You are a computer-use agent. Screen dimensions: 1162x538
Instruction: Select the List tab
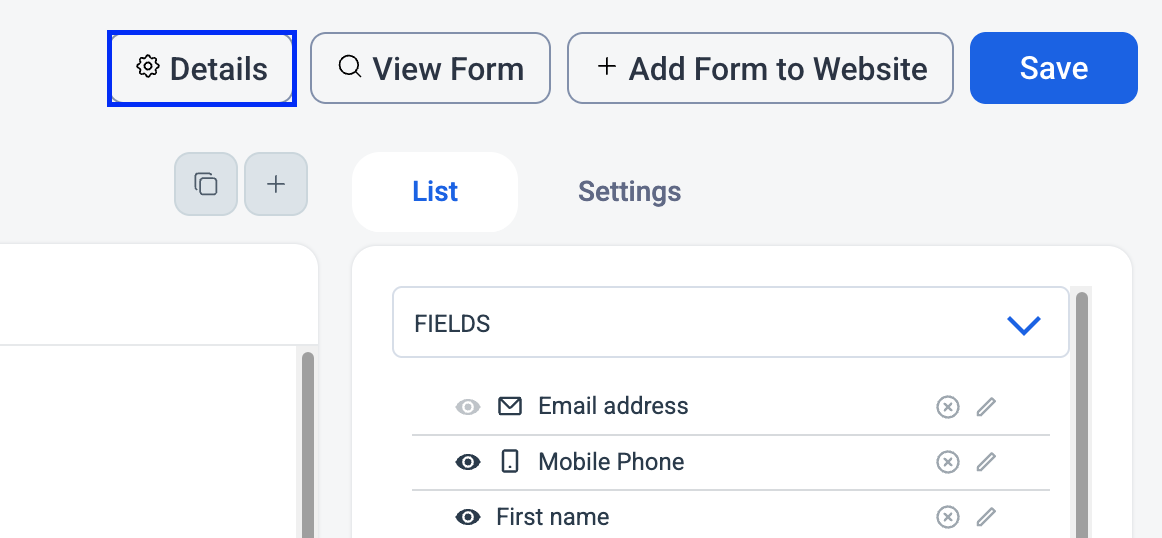[x=435, y=191]
